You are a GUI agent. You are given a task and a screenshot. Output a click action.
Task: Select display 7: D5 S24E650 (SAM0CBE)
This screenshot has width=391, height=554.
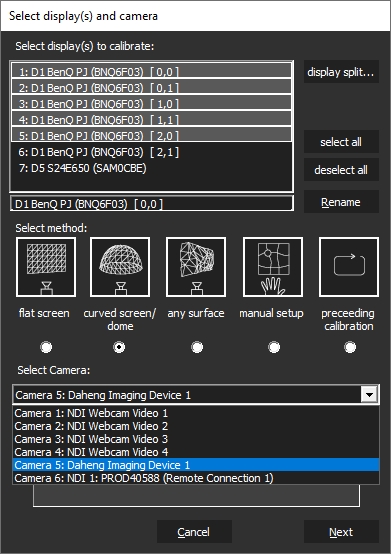152,168
